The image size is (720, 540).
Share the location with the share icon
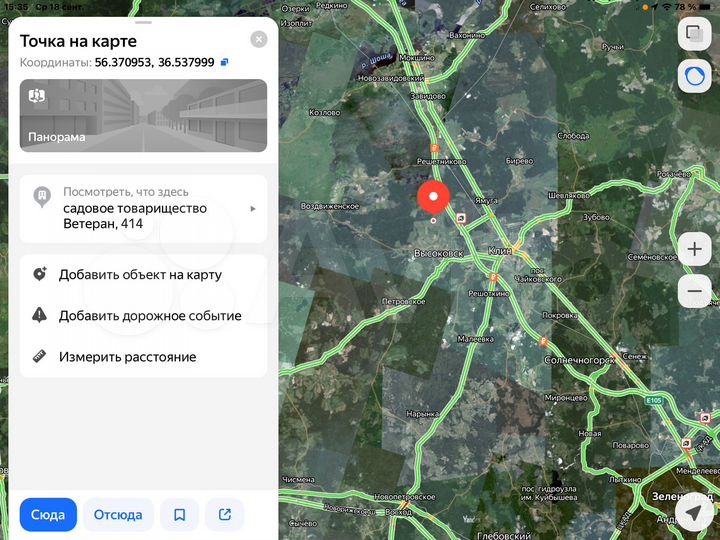(x=225, y=515)
